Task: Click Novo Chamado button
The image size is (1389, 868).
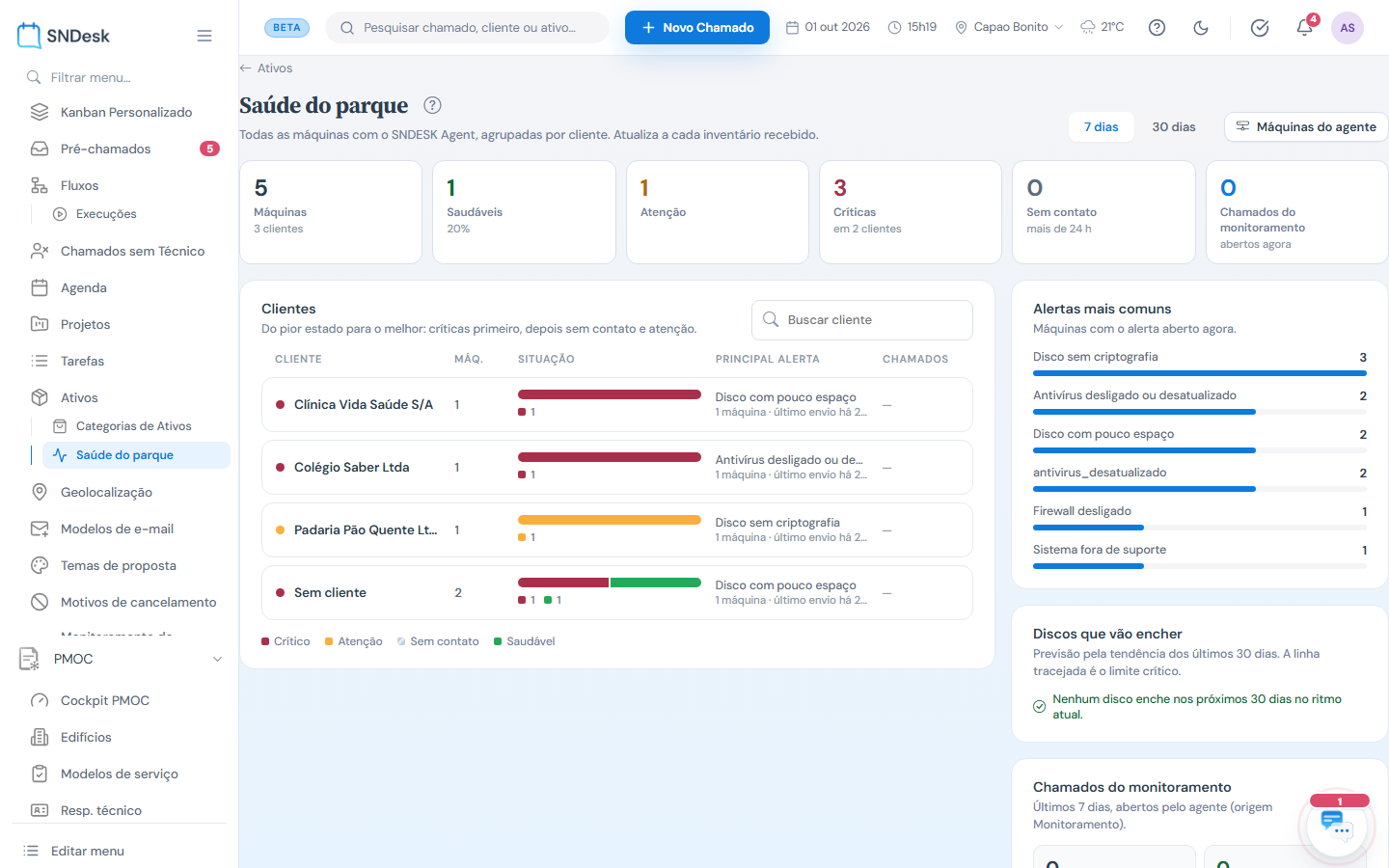Action: [697, 27]
